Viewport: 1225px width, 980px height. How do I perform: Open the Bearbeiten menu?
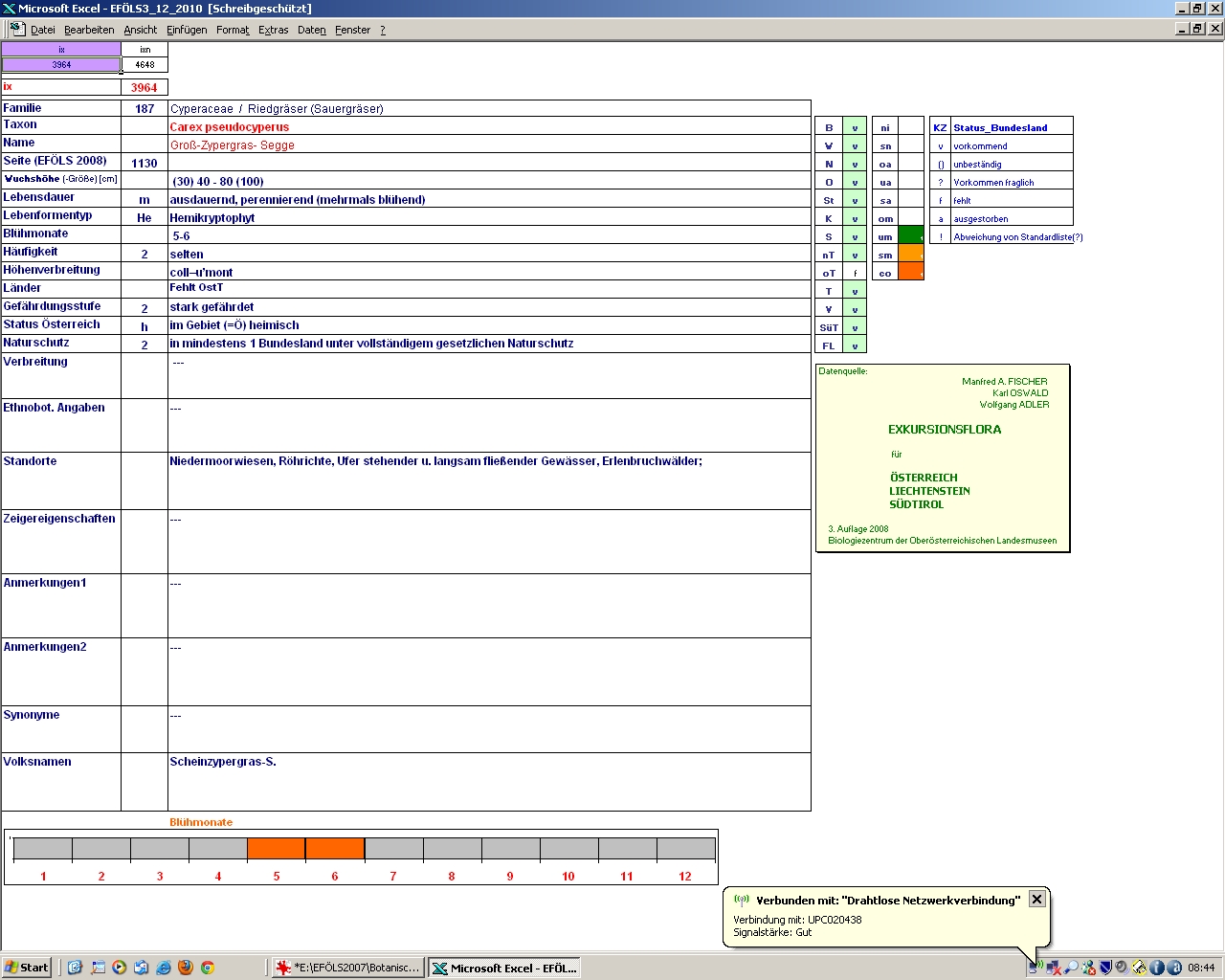coord(89,30)
